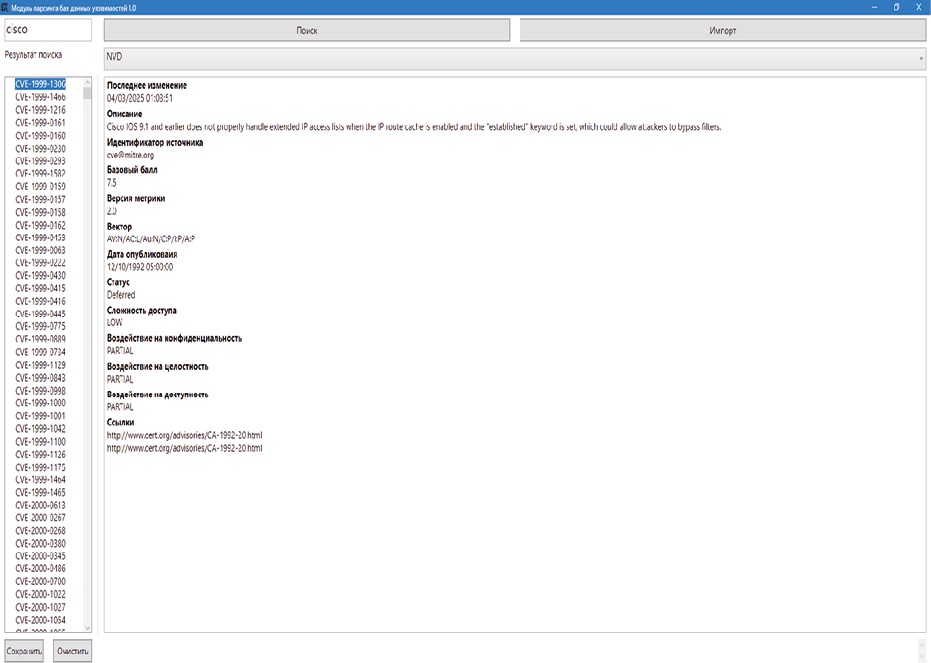The height and width of the screenshot is (663, 931).
Task: Select the highlighted CVE-1999-1306 entry
Action: coord(40,84)
